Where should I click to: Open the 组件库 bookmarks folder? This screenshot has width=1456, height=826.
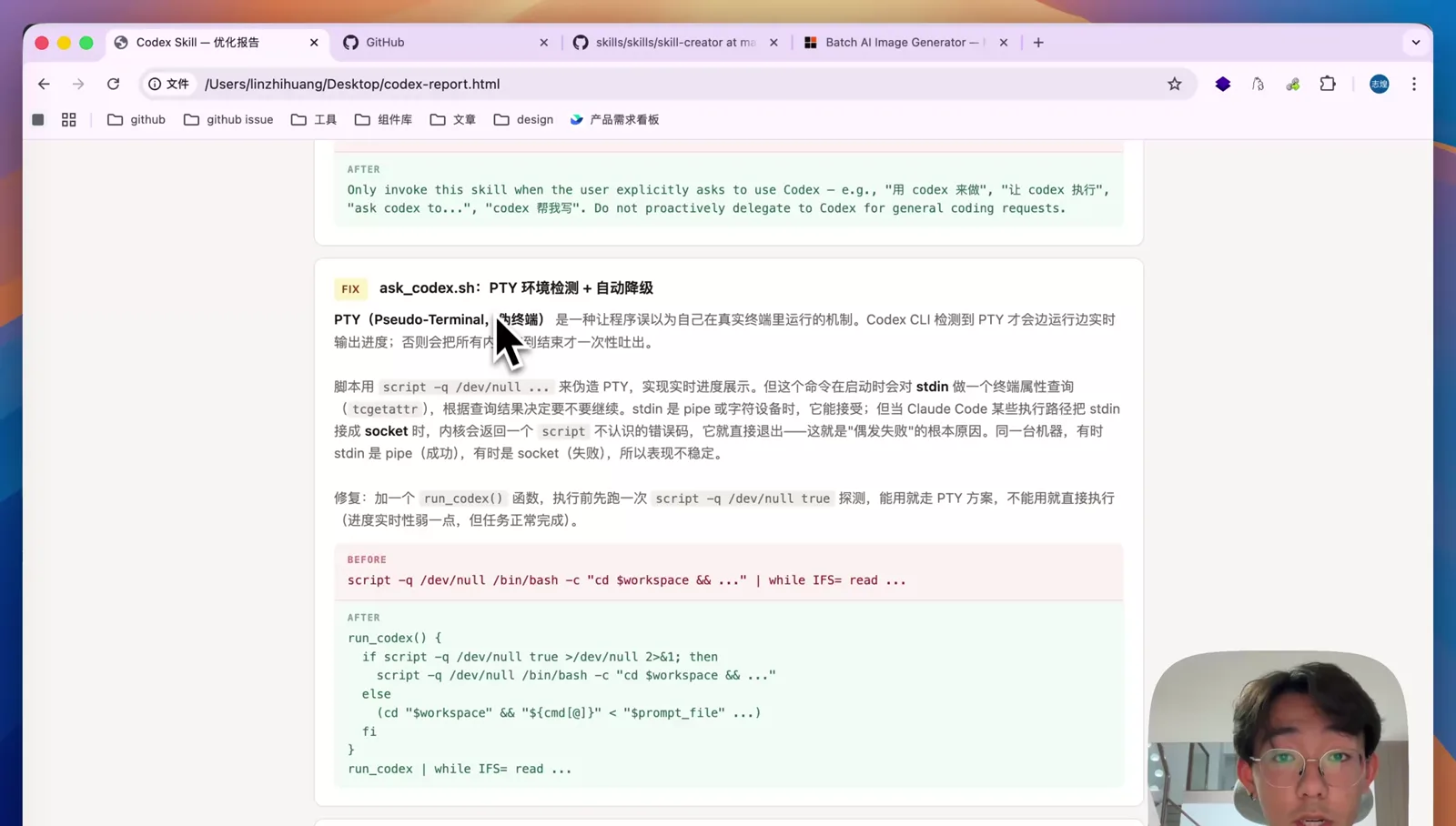pyautogui.click(x=383, y=119)
